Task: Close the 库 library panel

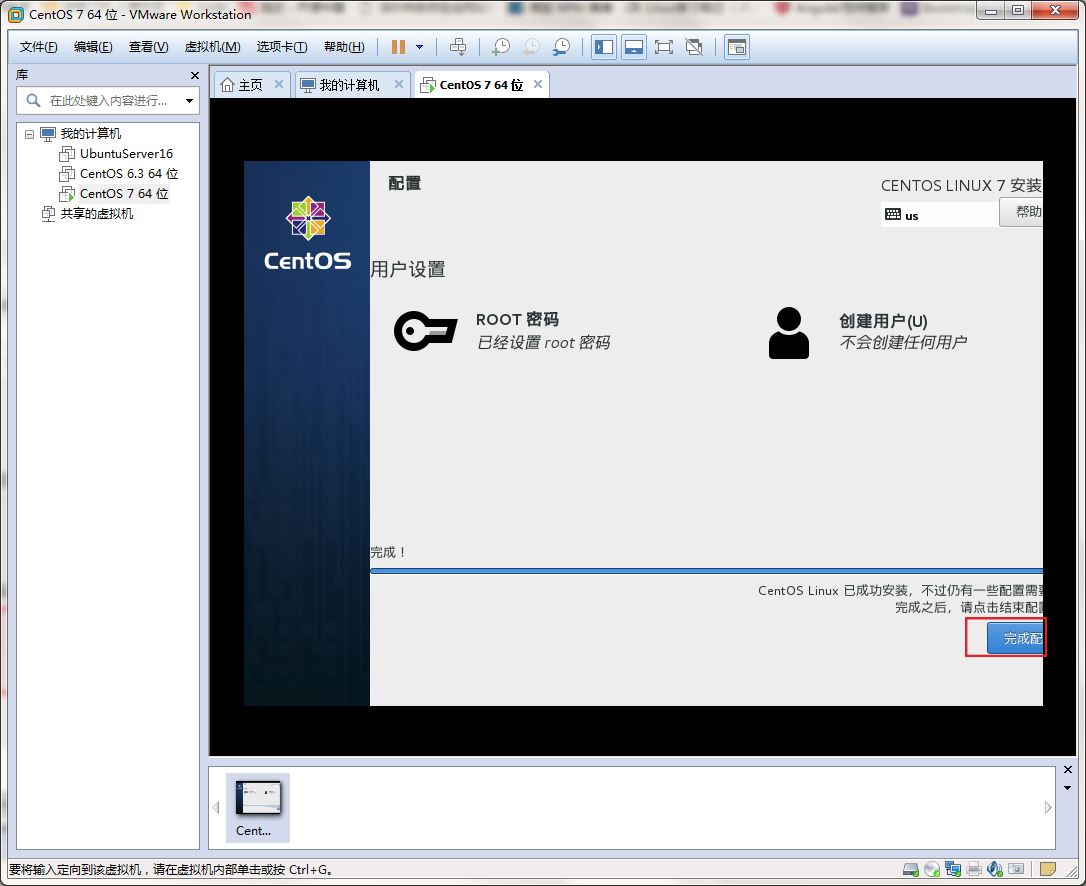Action: pyautogui.click(x=195, y=75)
